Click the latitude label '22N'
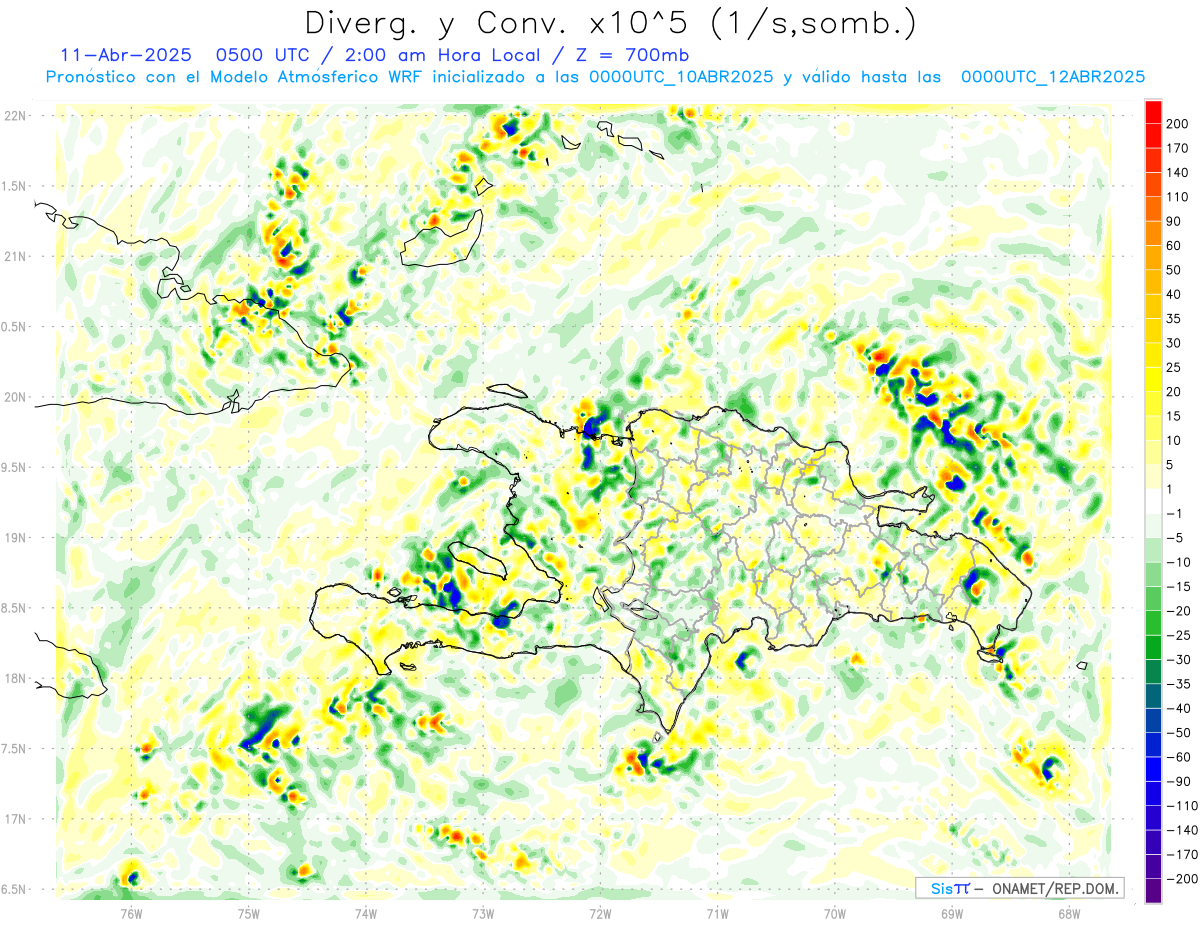This screenshot has height=927, width=1200. point(16,116)
